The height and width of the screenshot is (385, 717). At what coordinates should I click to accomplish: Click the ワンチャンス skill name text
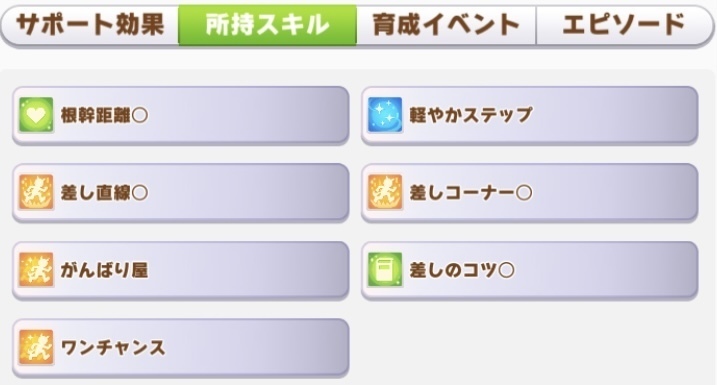pos(113,348)
